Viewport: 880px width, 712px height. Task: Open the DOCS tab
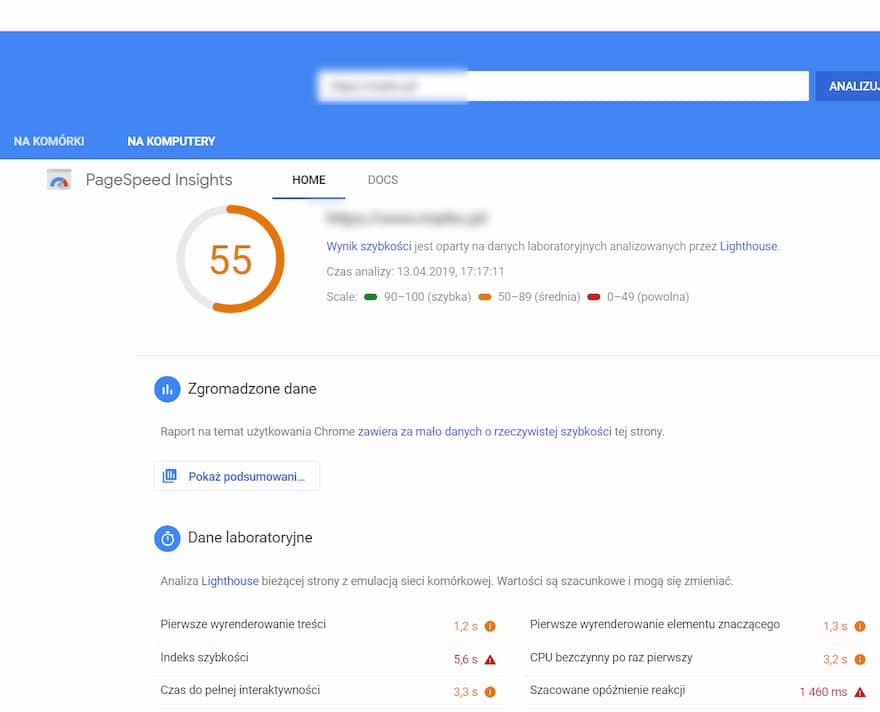(383, 180)
